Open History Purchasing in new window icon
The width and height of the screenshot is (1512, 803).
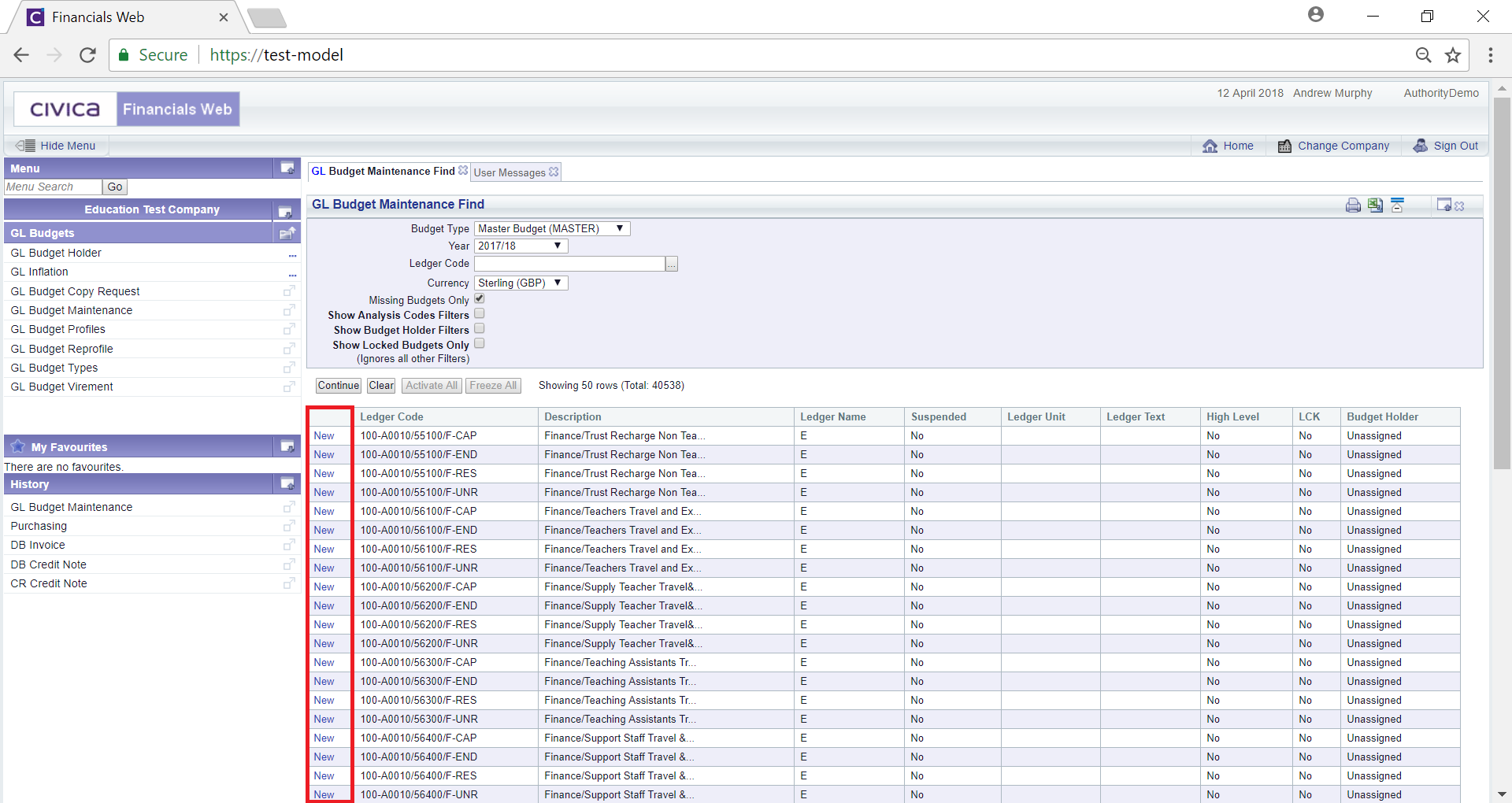point(289,526)
